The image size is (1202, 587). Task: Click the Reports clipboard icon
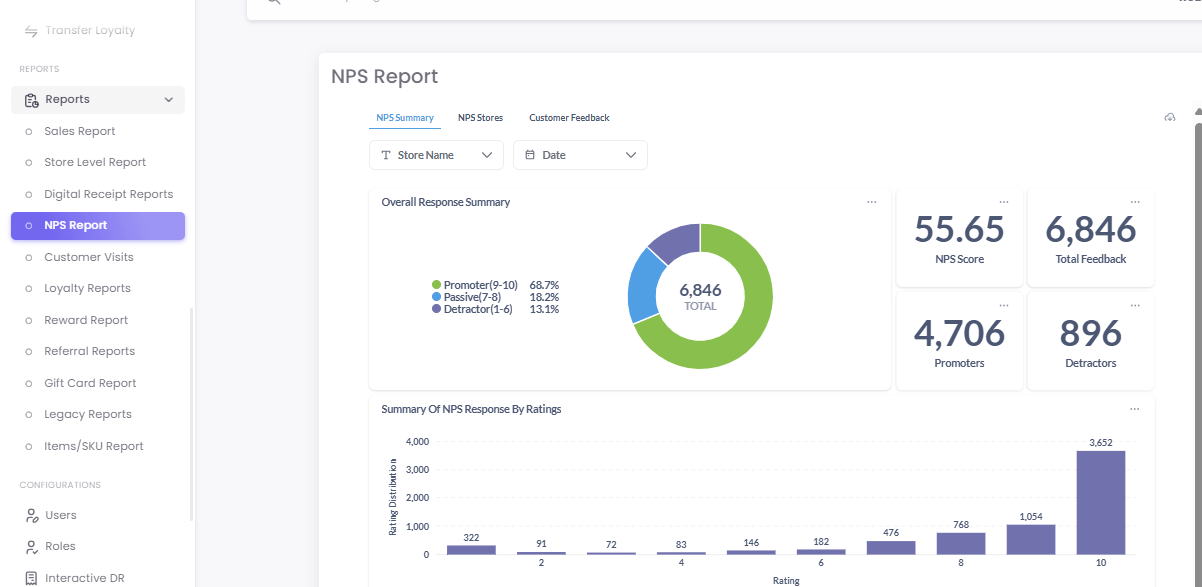pos(31,100)
